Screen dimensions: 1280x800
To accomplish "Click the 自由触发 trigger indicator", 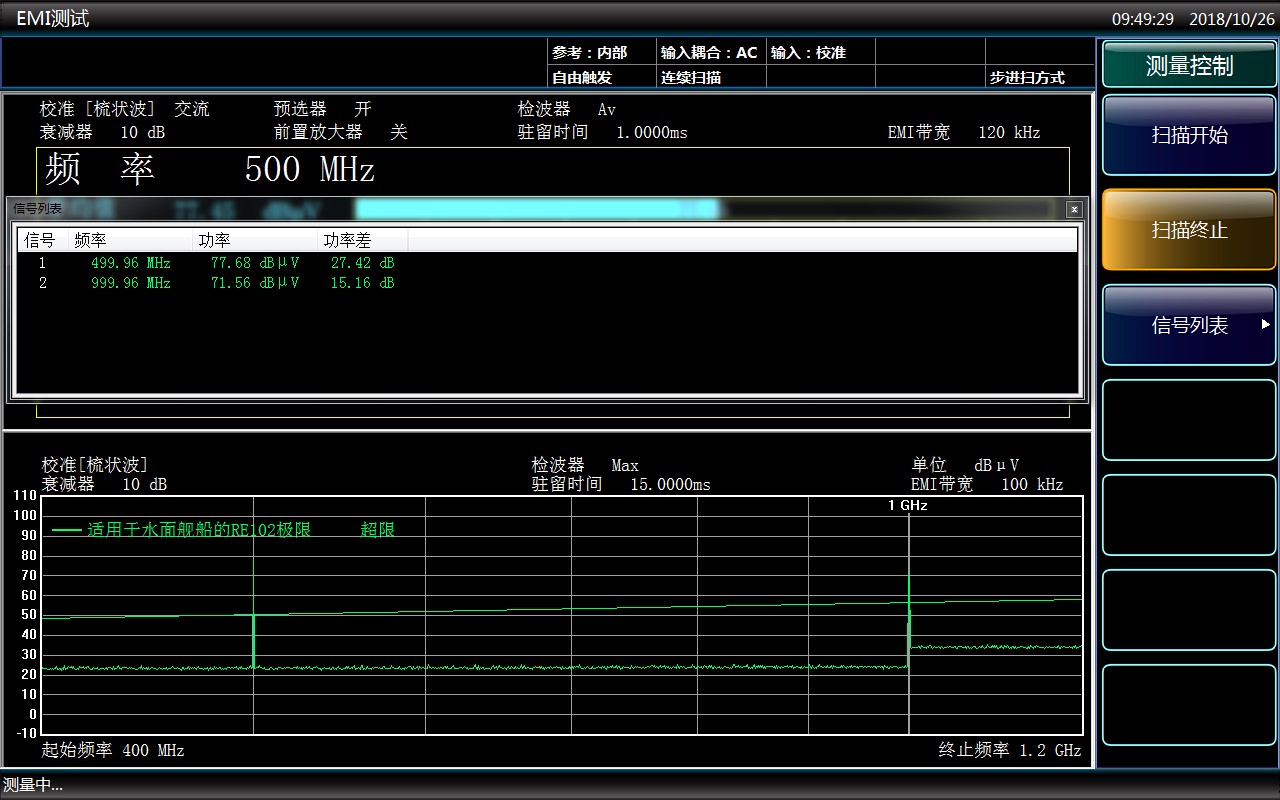I will (582, 77).
